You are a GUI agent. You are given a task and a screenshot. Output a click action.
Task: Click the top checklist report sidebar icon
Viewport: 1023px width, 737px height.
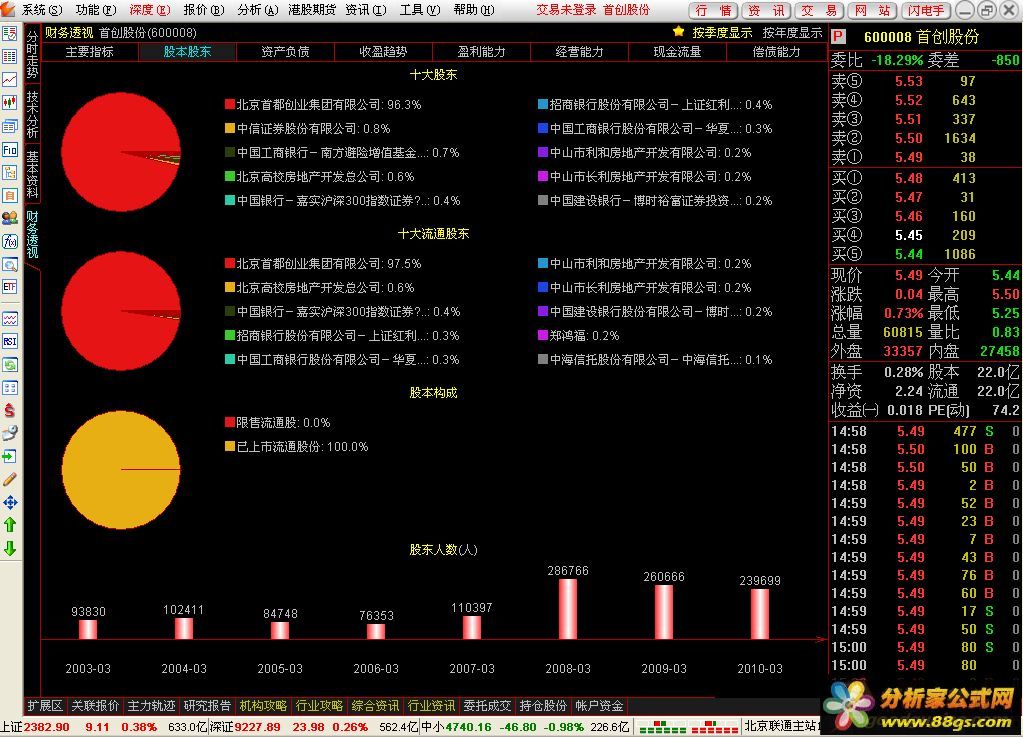pyautogui.click(x=10, y=33)
